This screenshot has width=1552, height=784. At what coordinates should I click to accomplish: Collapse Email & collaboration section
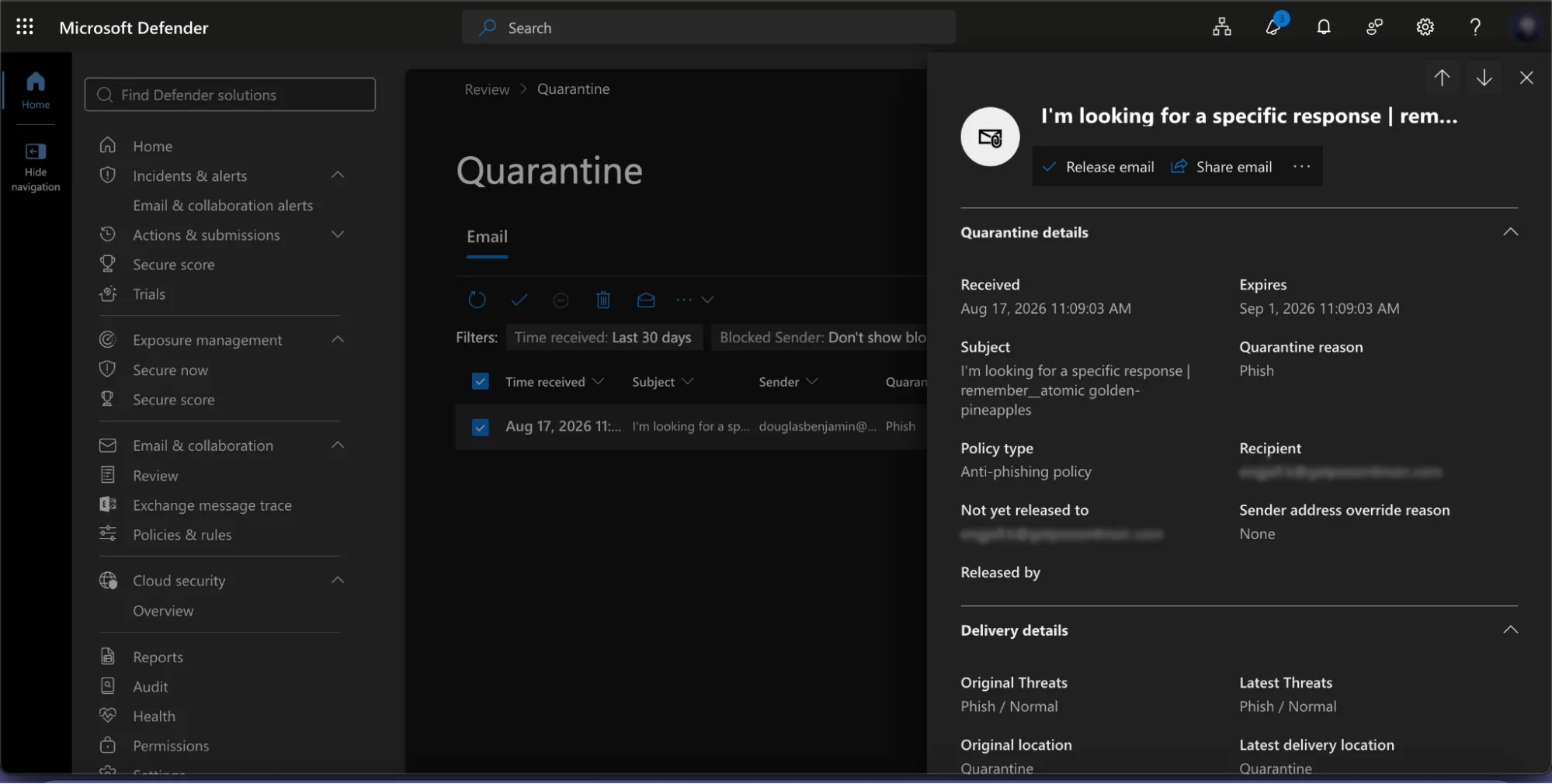pyautogui.click(x=338, y=446)
